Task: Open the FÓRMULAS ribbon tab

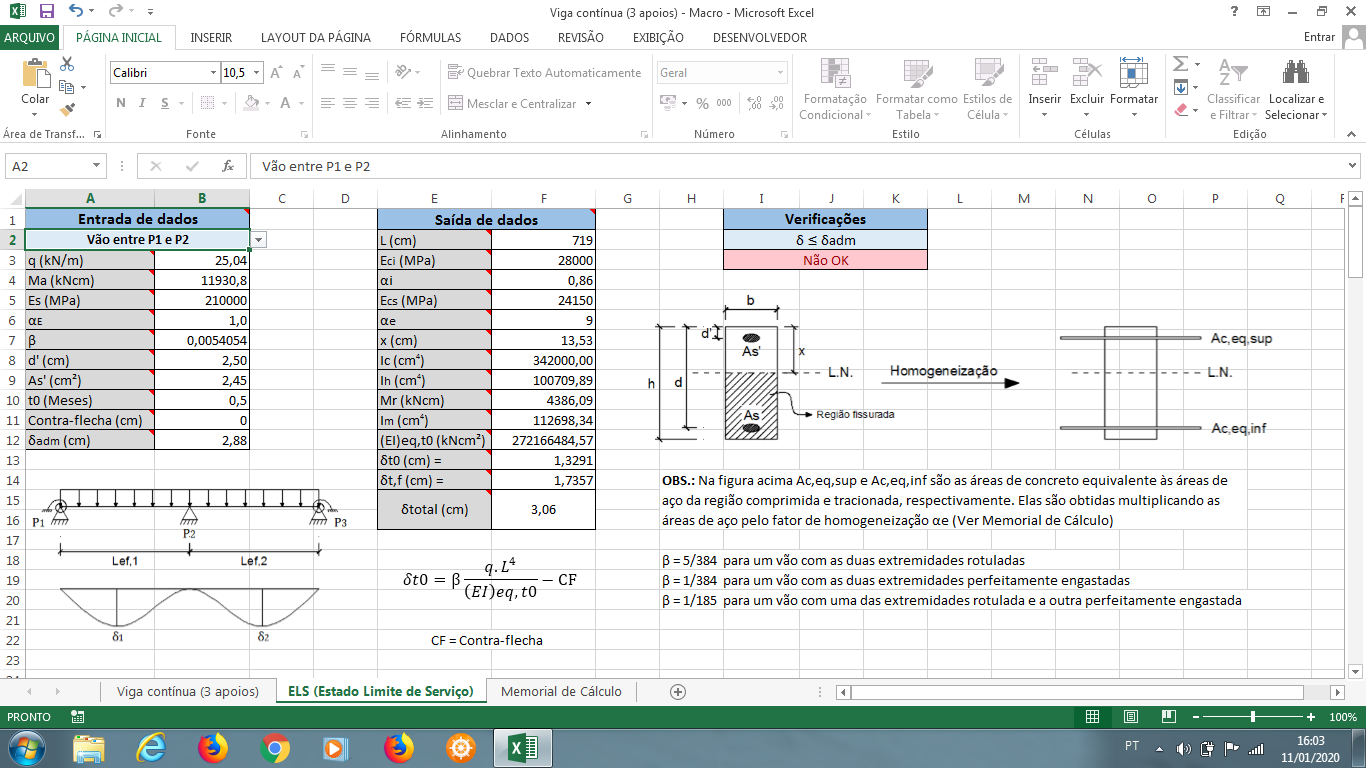Action: tap(430, 38)
